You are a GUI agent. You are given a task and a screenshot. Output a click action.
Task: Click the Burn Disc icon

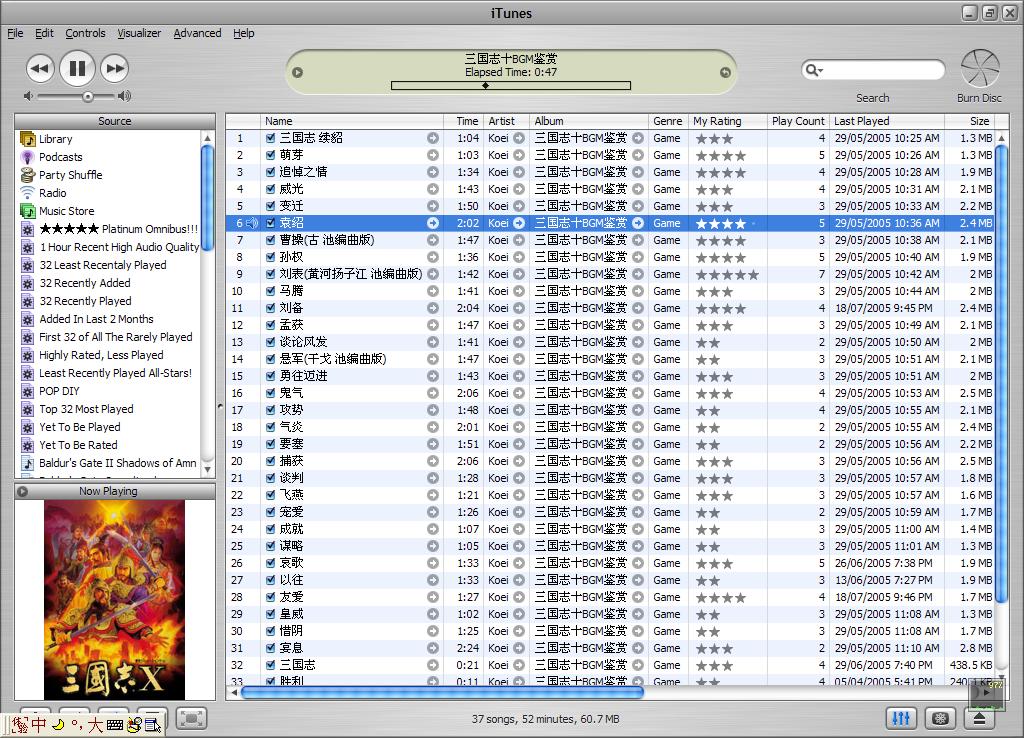click(980, 68)
